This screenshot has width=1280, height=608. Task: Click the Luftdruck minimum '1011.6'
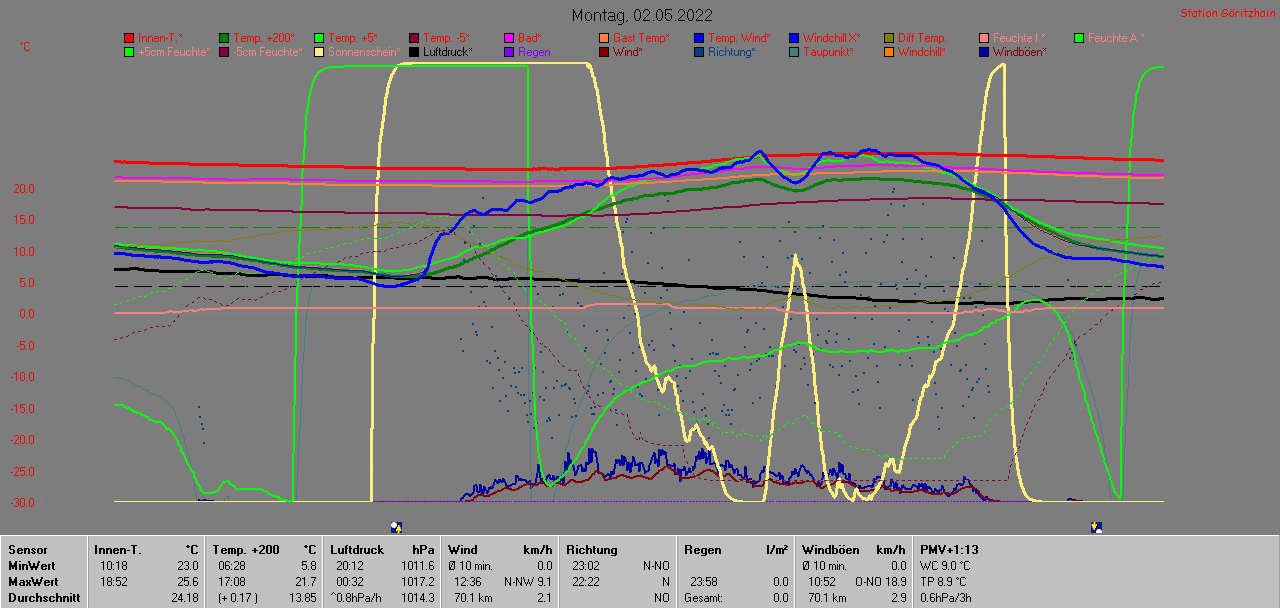[416, 566]
